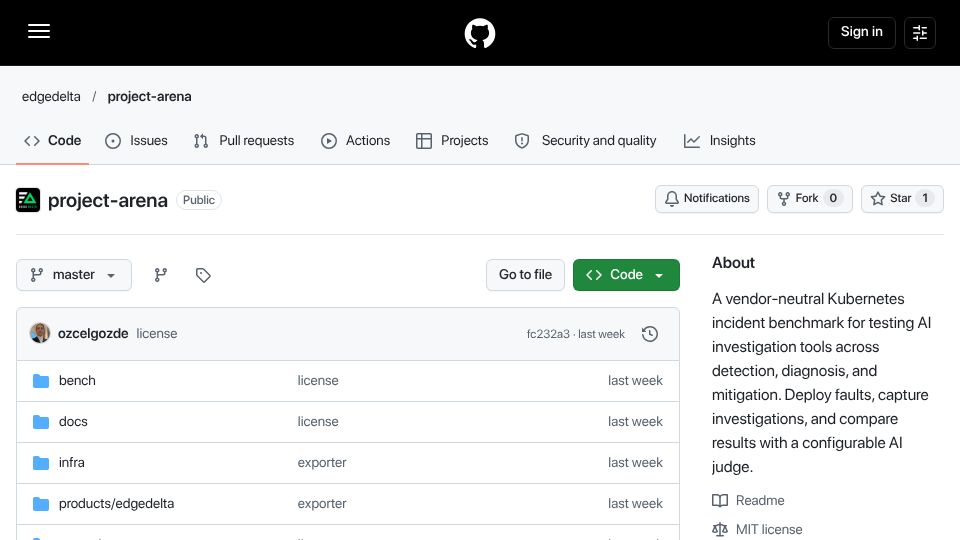Click the bench folder icon
This screenshot has height=540, width=960.
coord(41,381)
